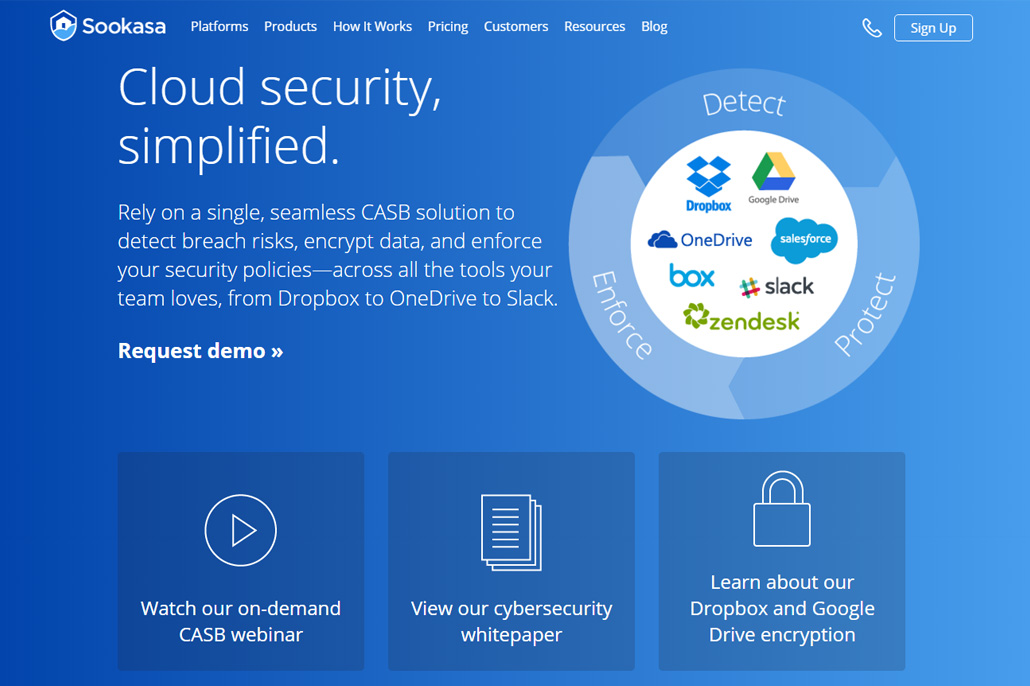Go to How It Works page
This screenshot has width=1030, height=686.
[372, 27]
